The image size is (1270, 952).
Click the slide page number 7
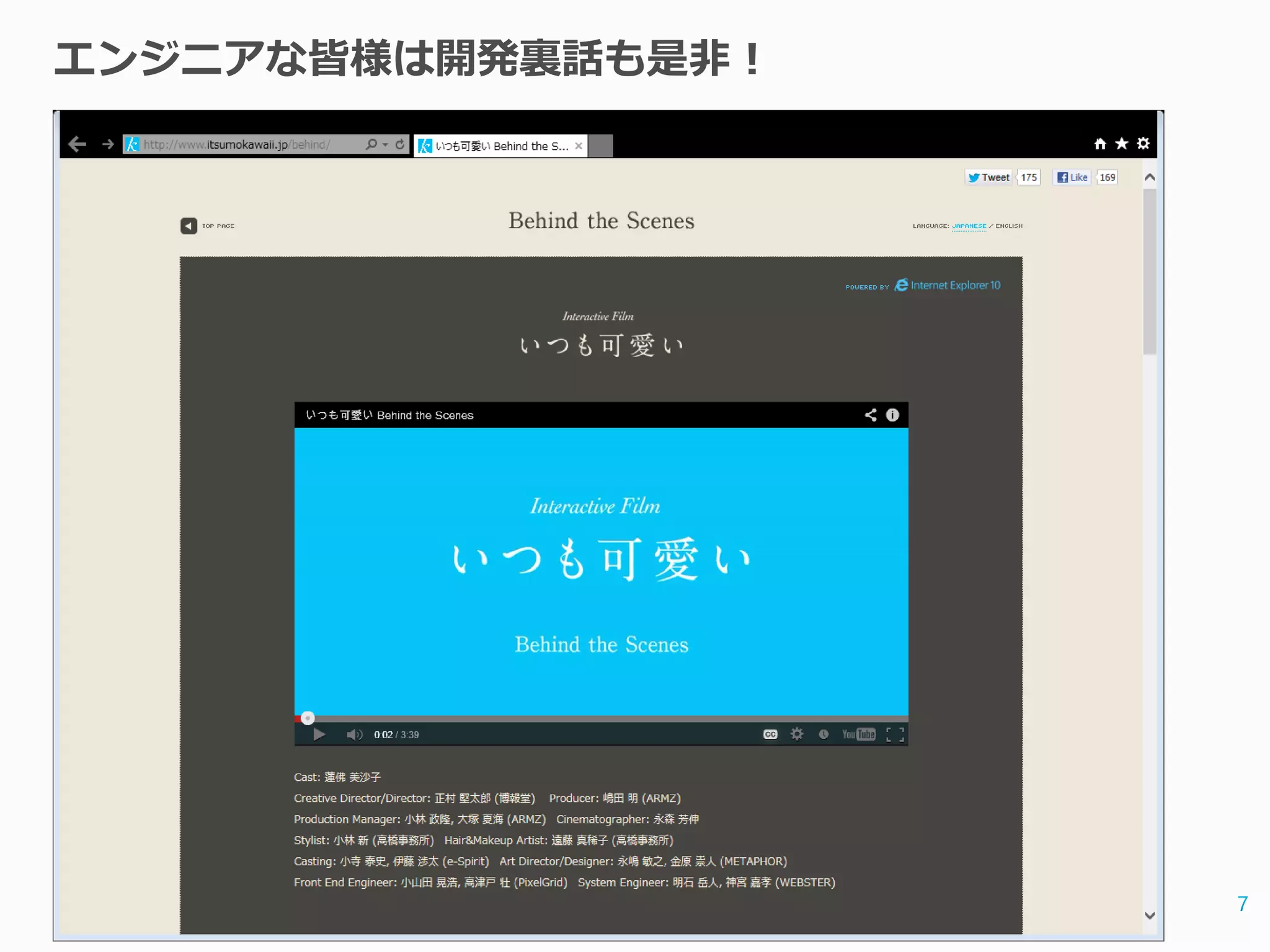pyautogui.click(x=1242, y=904)
